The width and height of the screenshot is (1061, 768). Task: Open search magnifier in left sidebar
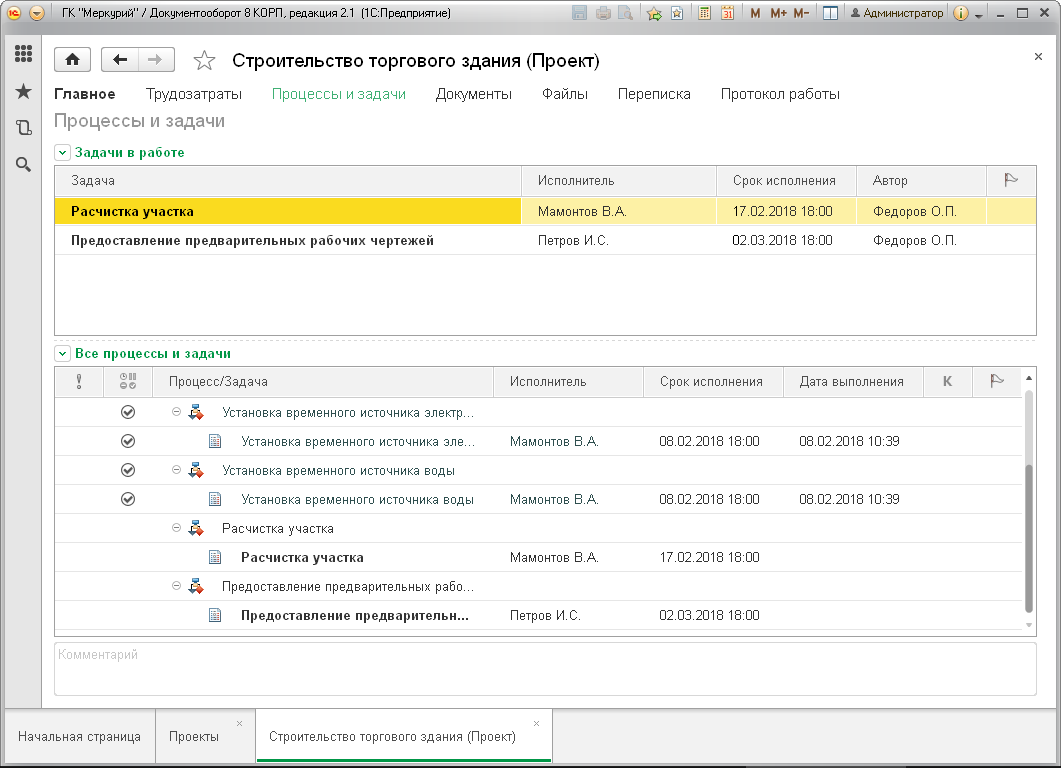pyautogui.click(x=24, y=164)
